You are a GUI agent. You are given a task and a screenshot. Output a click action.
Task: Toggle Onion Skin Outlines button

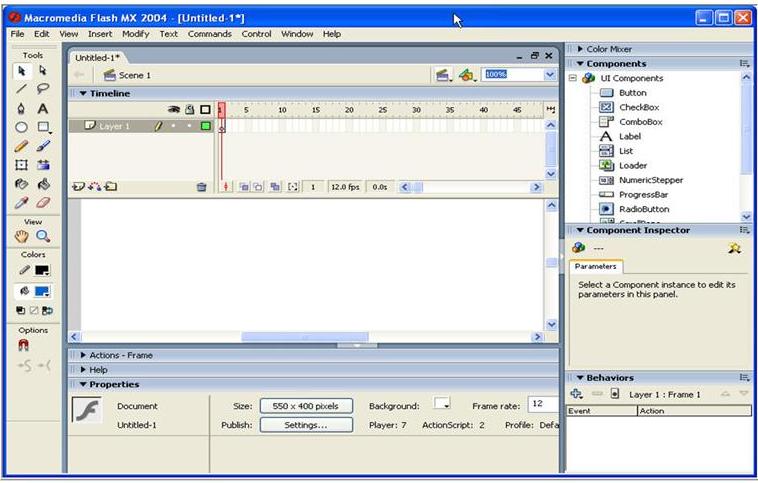coord(259,187)
